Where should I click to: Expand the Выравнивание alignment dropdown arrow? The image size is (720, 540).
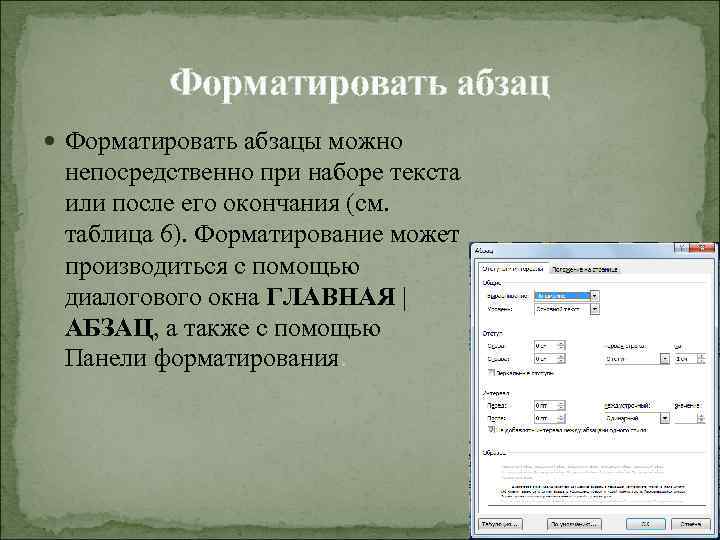595,296
